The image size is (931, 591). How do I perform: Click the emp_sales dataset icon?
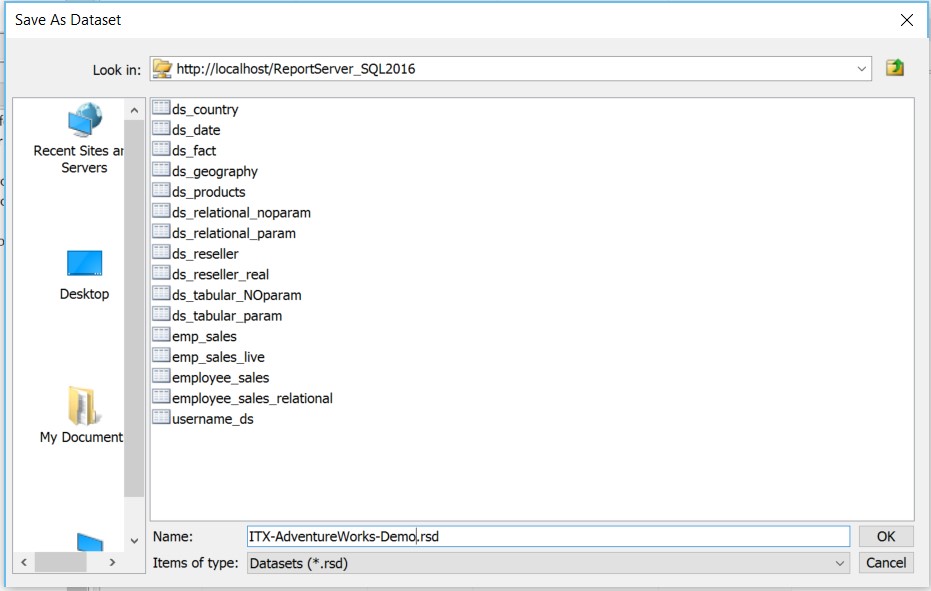coord(162,334)
